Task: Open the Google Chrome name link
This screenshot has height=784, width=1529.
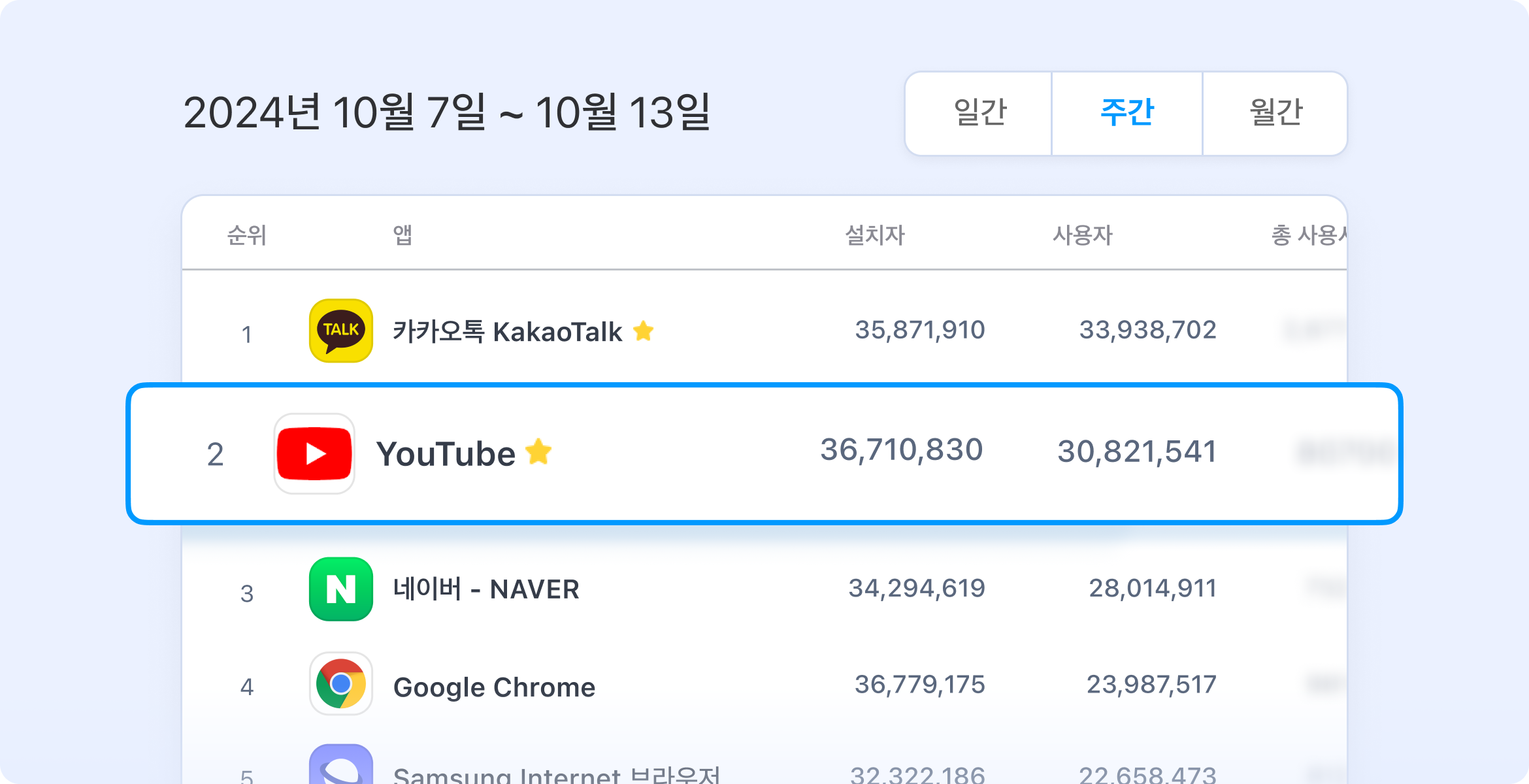Action: [494, 687]
